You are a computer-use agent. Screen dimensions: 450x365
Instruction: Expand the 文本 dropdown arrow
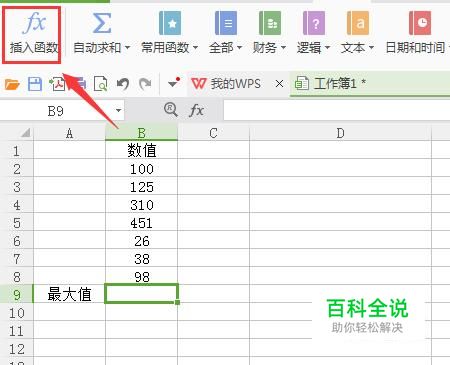click(x=371, y=48)
